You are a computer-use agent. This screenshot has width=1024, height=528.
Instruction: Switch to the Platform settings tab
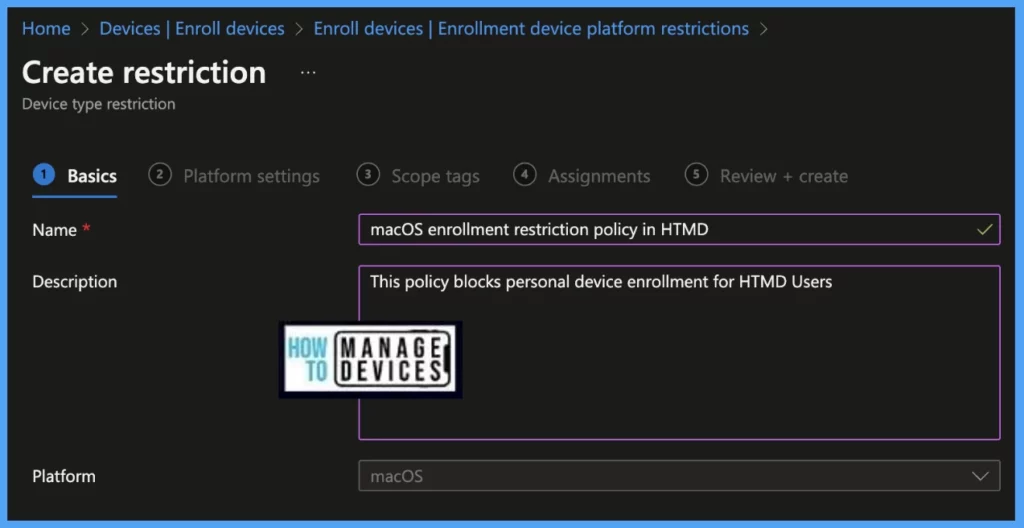point(251,176)
